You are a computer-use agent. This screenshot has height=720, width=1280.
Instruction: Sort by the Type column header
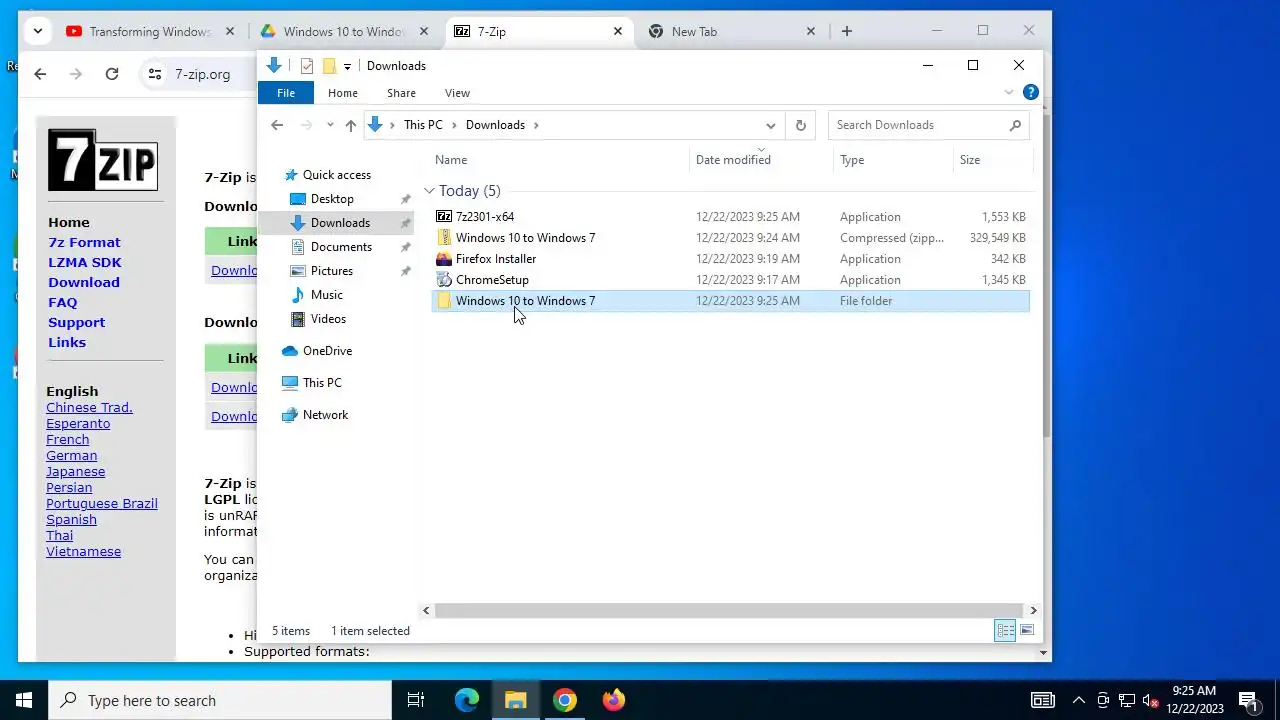pyautogui.click(x=893, y=160)
